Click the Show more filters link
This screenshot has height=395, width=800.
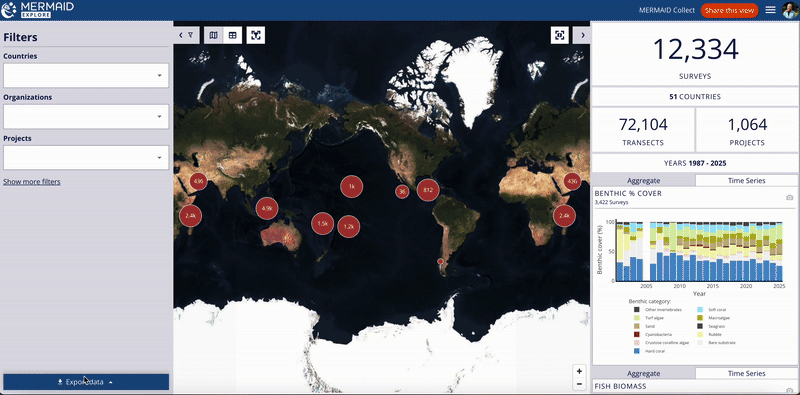coord(32,182)
